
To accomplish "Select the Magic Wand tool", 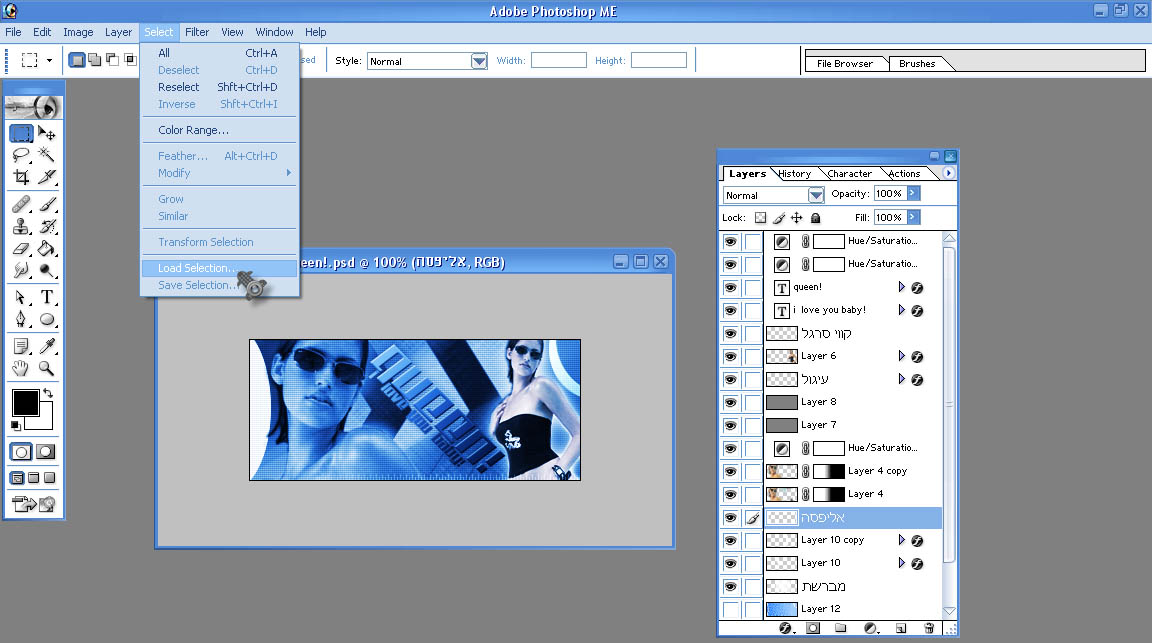I will pyautogui.click(x=47, y=155).
